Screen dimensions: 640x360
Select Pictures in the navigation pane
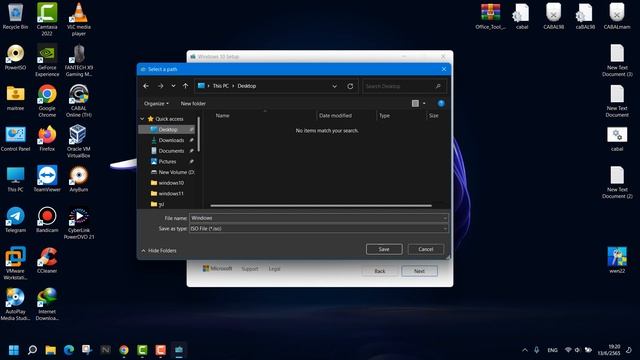[167, 162]
